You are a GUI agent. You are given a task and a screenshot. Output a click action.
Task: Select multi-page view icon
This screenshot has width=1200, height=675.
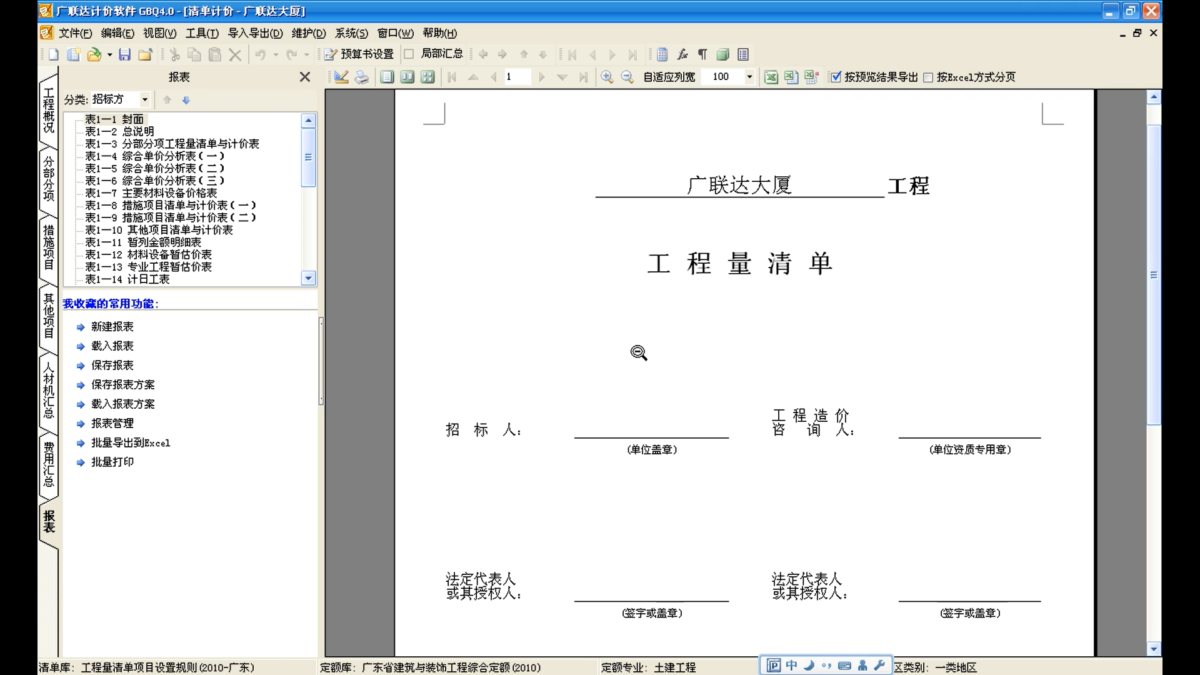coord(427,77)
